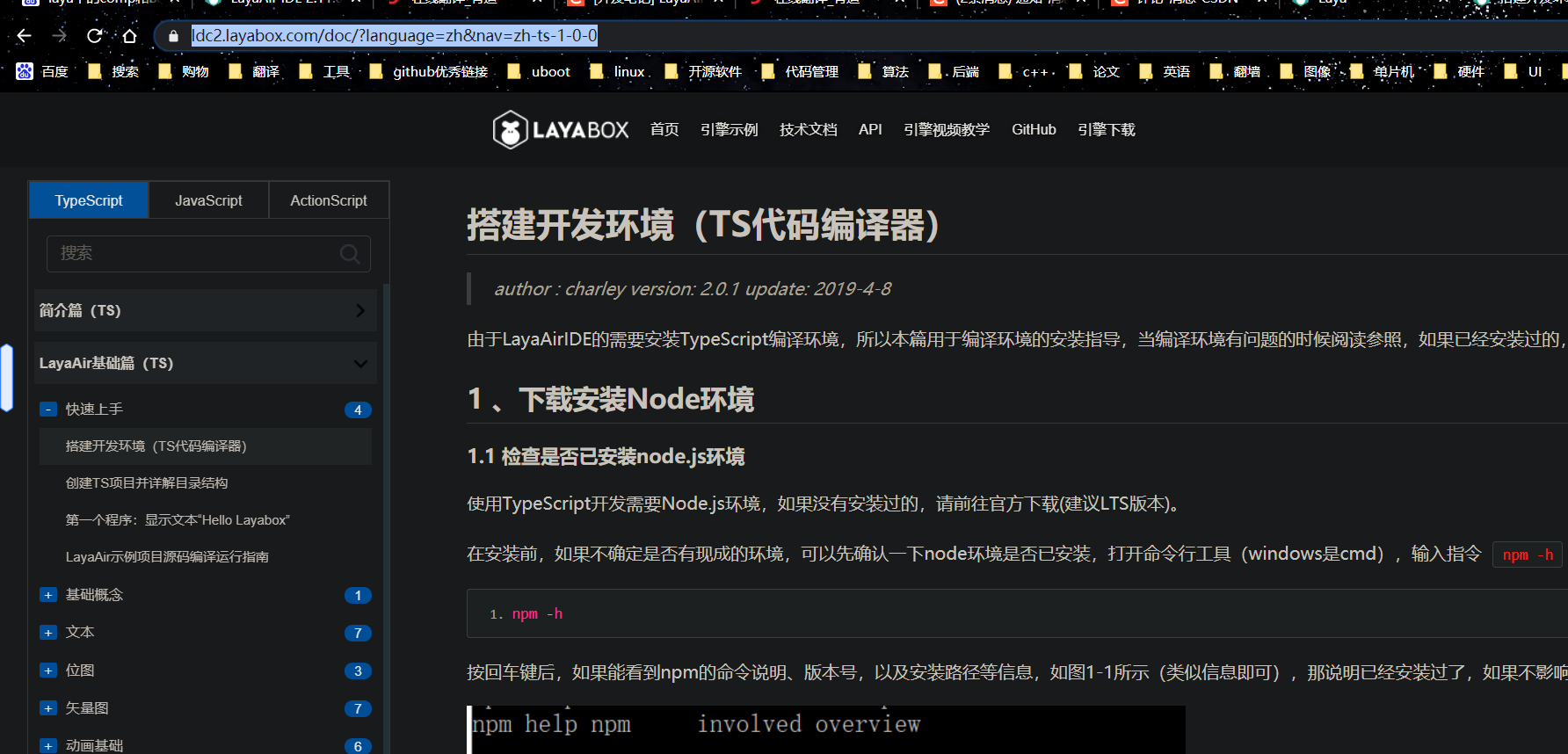
Task: Open 首页 in the top navigation
Action: pyautogui.click(x=664, y=130)
